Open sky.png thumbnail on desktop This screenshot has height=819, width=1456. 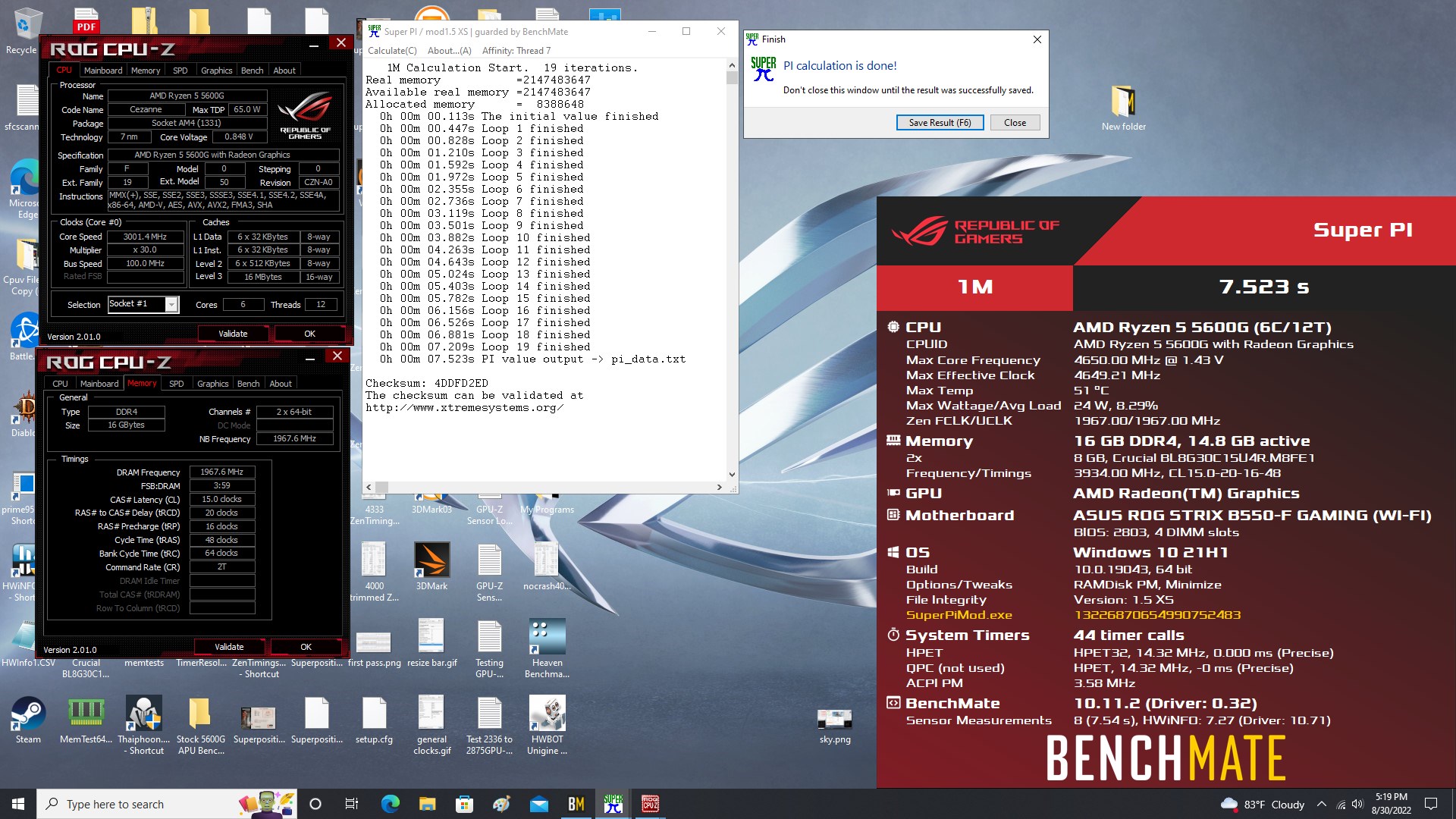(x=834, y=726)
